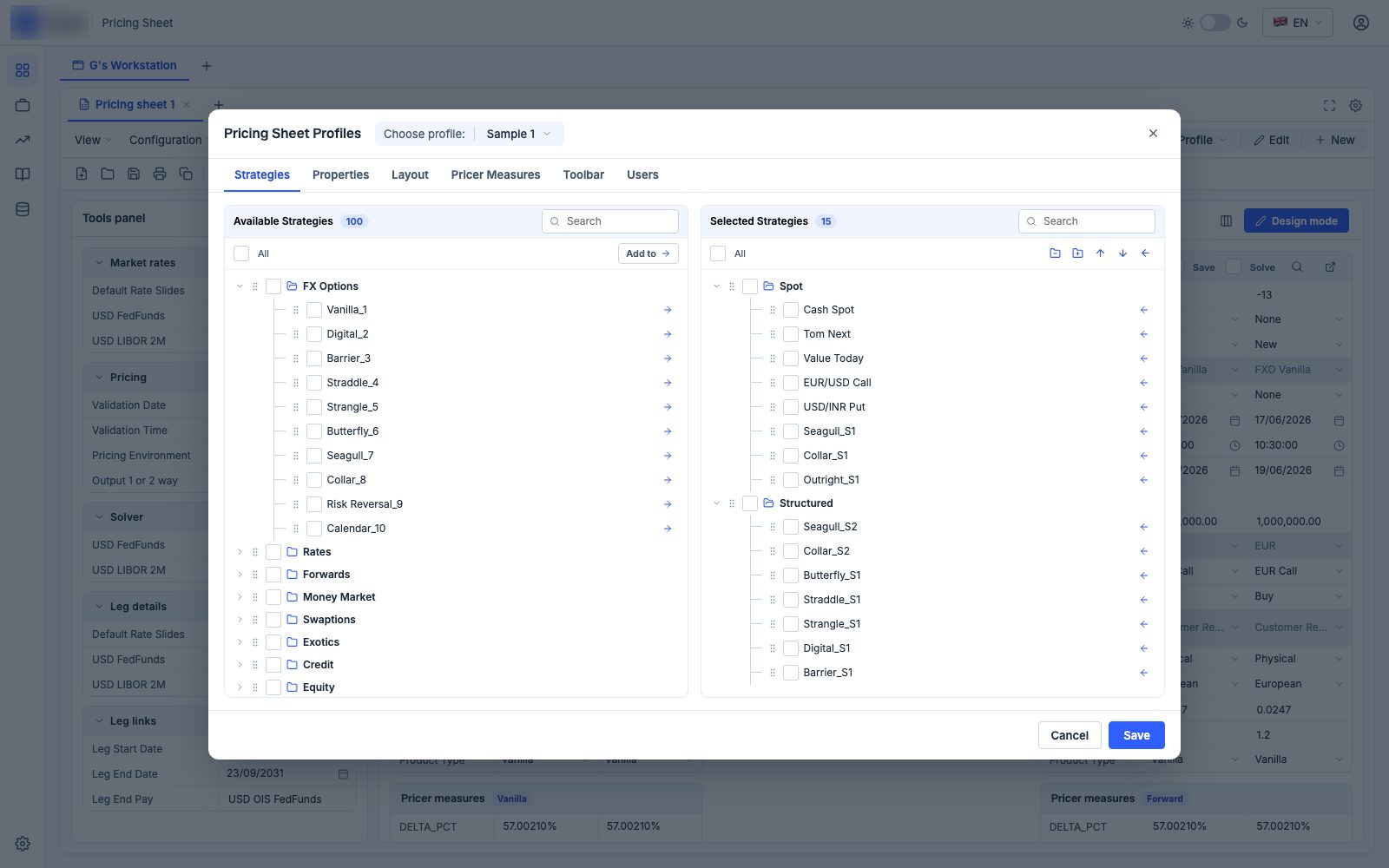Click the new folder icon in Selected Strategies
Viewport: 1389px width, 868px height.
[x=1055, y=253]
